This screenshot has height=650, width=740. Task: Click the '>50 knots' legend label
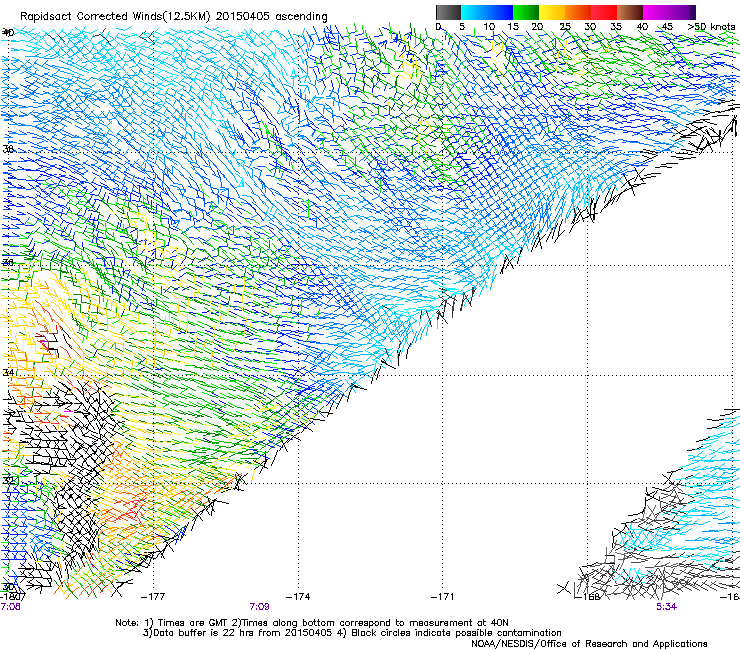[x=711, y=27]
